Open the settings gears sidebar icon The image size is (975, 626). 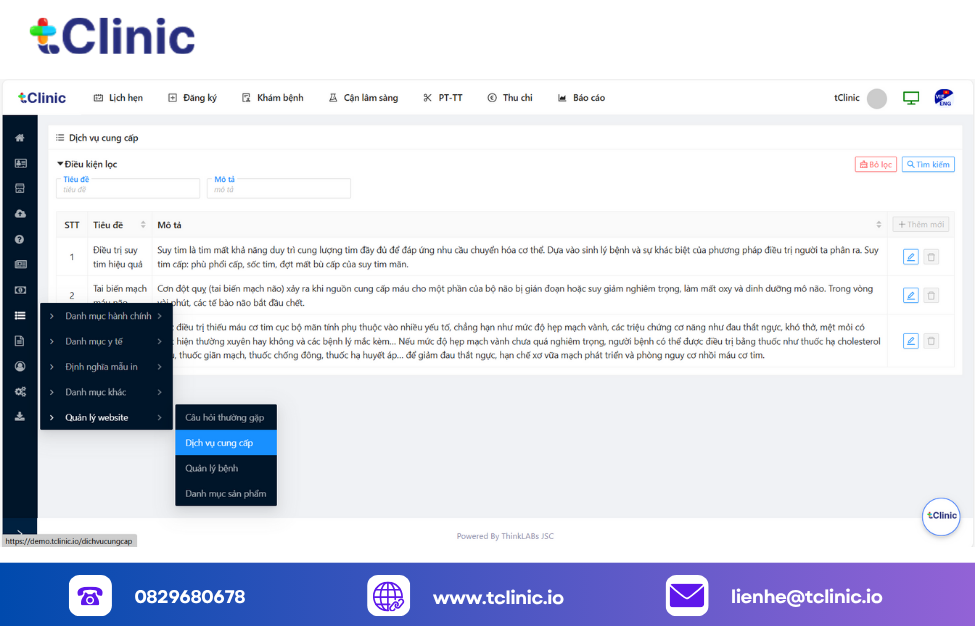coord(20,392)
